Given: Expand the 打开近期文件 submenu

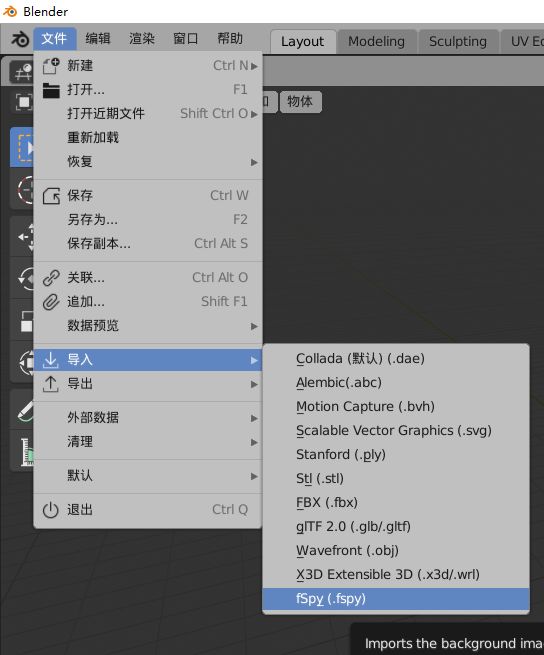Looking at the screenshot, I should pyautogui.click(x=148, y=113).
